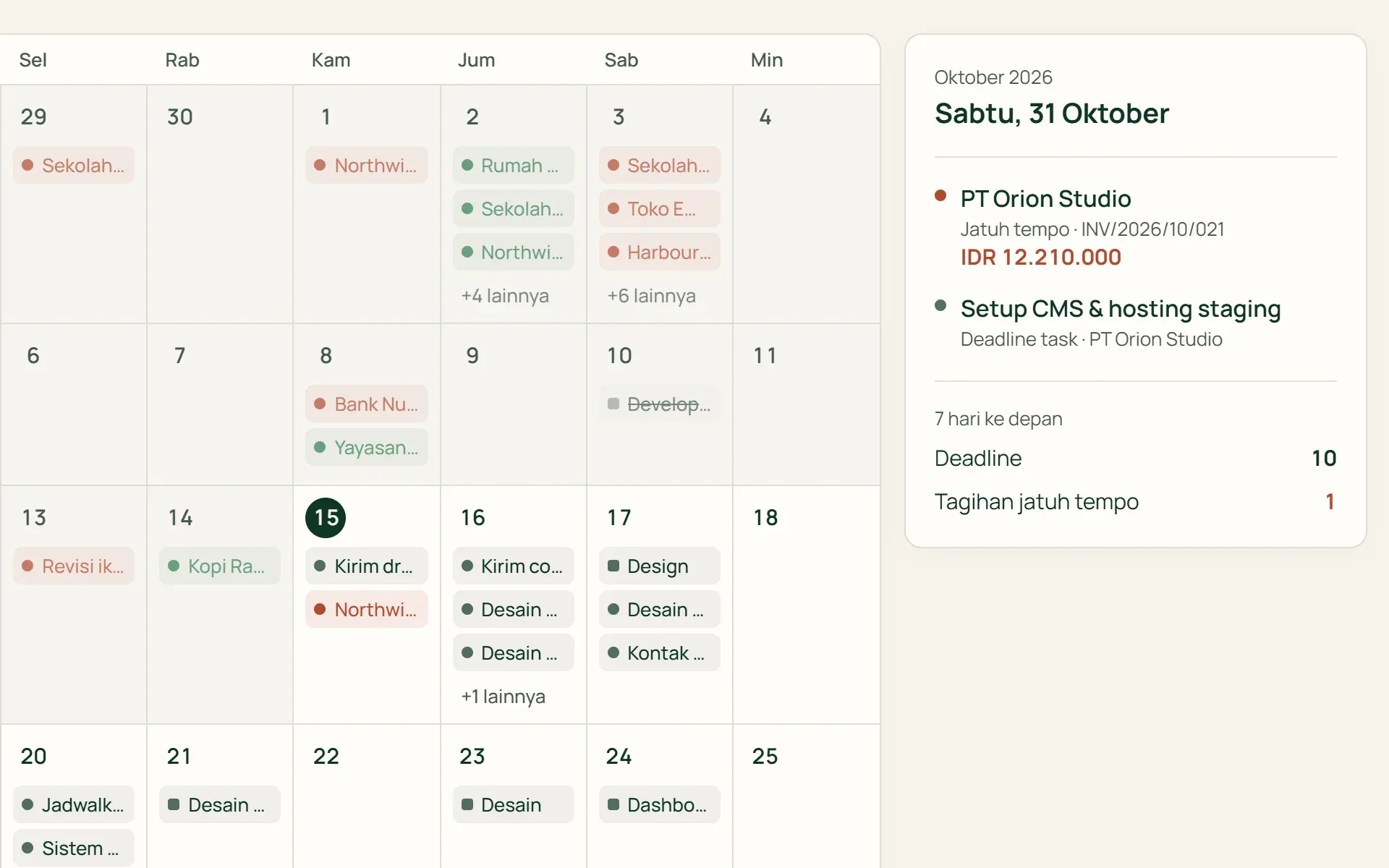This screenshot has height=868, width=1389.
Task: Open the Jadwalk task on the 20th
Action: point(74,804)
